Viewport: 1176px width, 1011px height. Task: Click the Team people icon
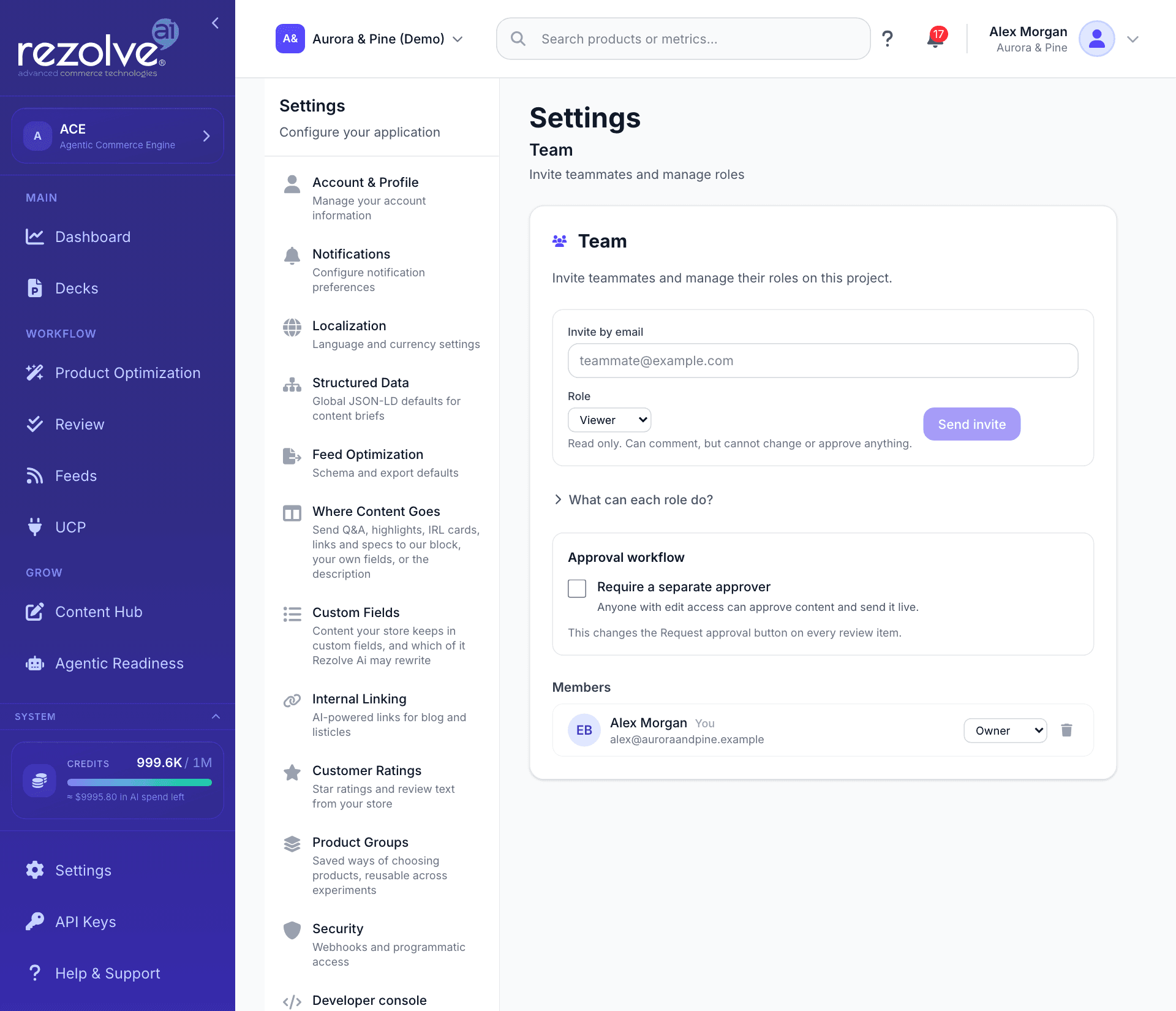(x=559, y=241)
